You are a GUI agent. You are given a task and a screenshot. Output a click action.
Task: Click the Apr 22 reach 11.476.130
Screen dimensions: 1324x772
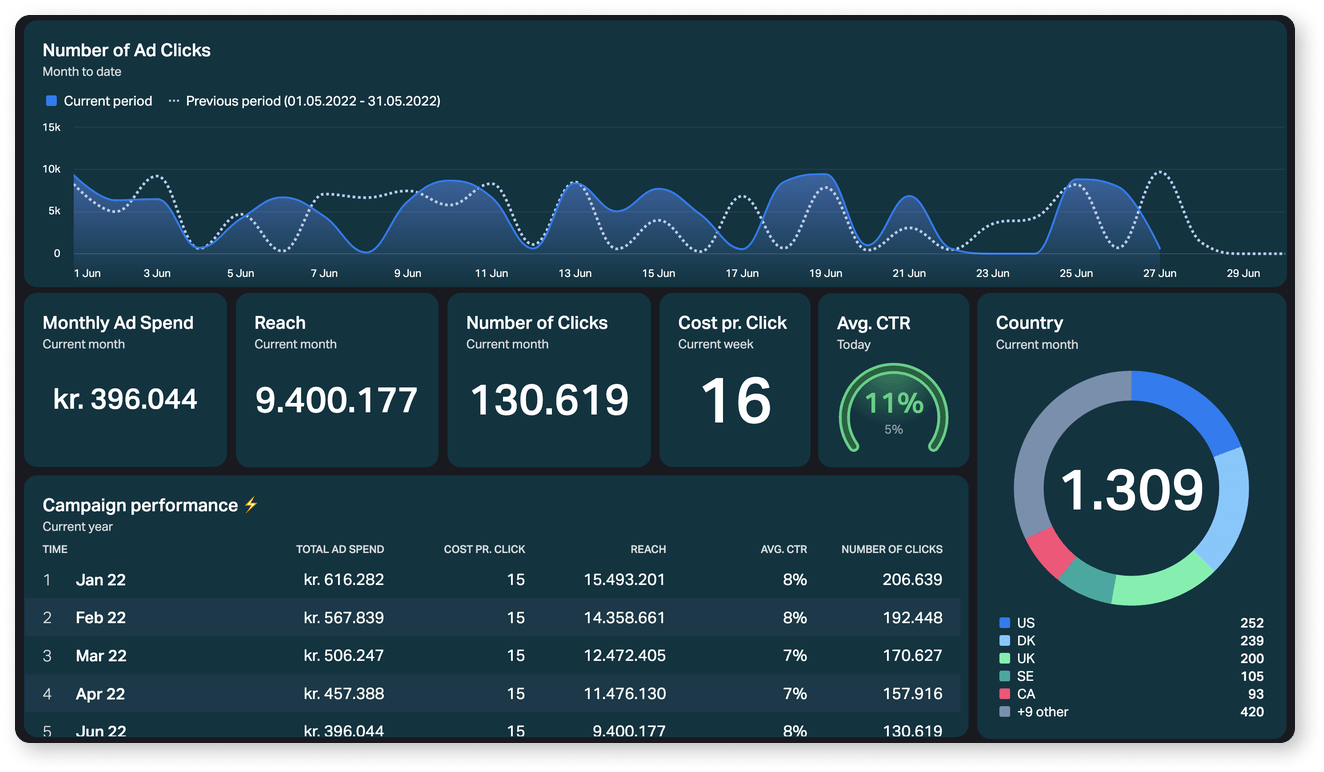click(x=625, y=694)
